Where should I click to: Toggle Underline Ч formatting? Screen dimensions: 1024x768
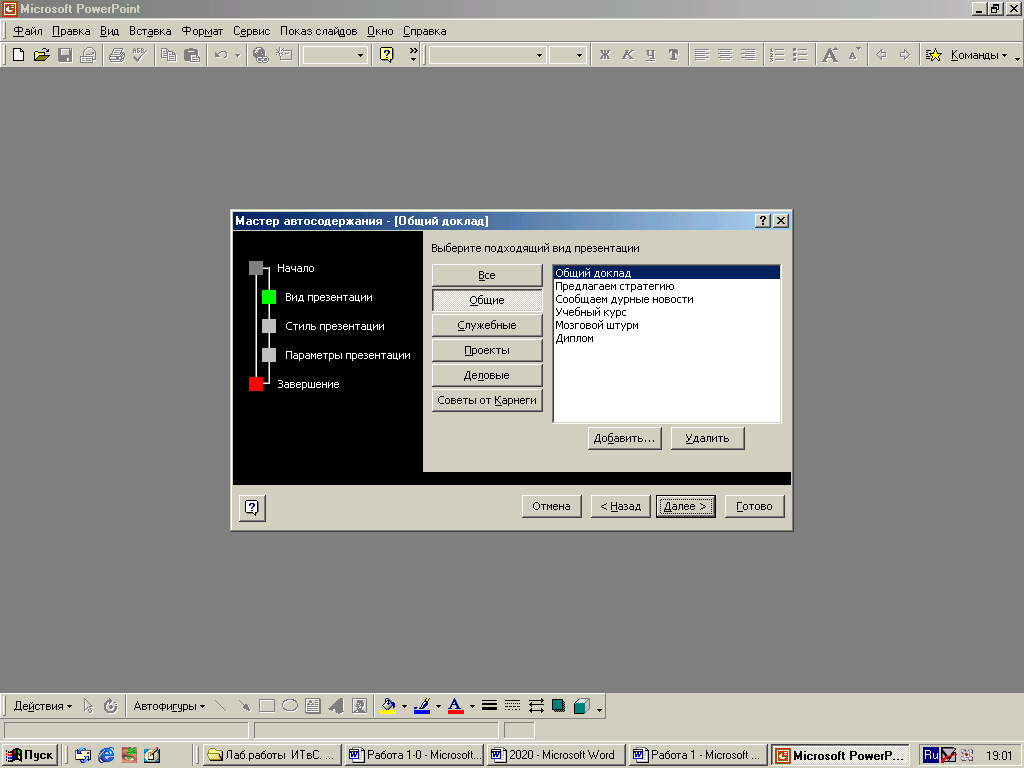pyautogui.click(x=650, y=55)
